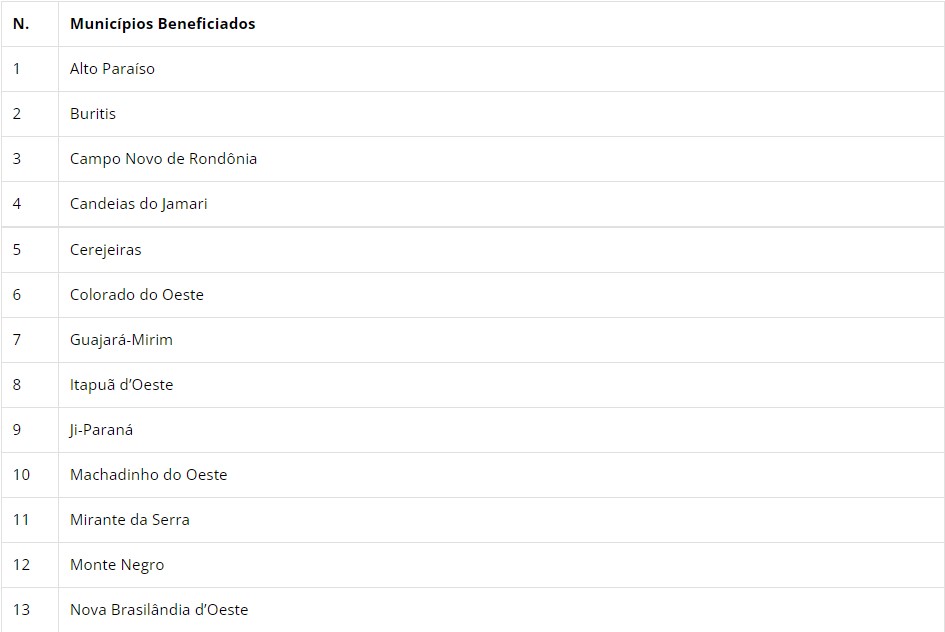
Task: Click the 'Candeias do Jamari' cell
Action: [x=138, y=204]
